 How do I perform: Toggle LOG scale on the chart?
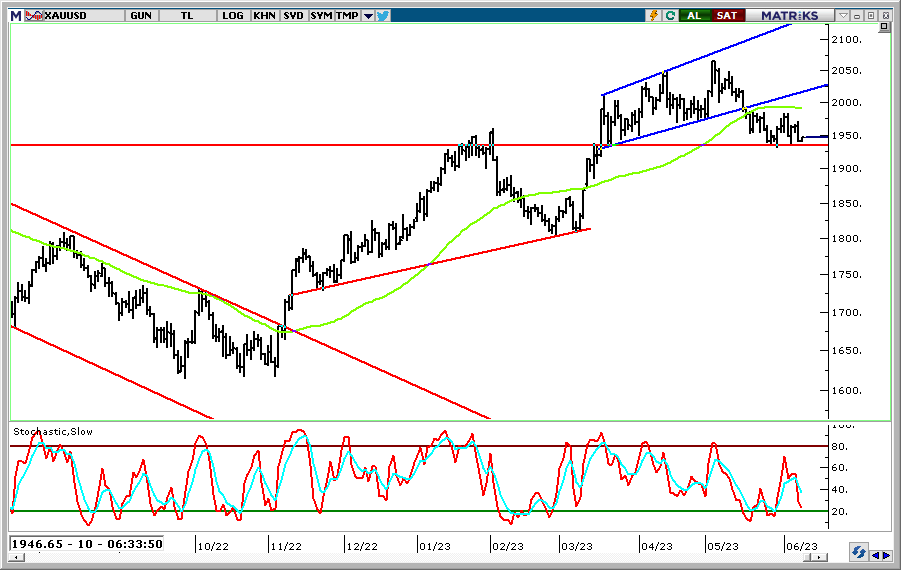pyautogui.click(x=233, y=15)
